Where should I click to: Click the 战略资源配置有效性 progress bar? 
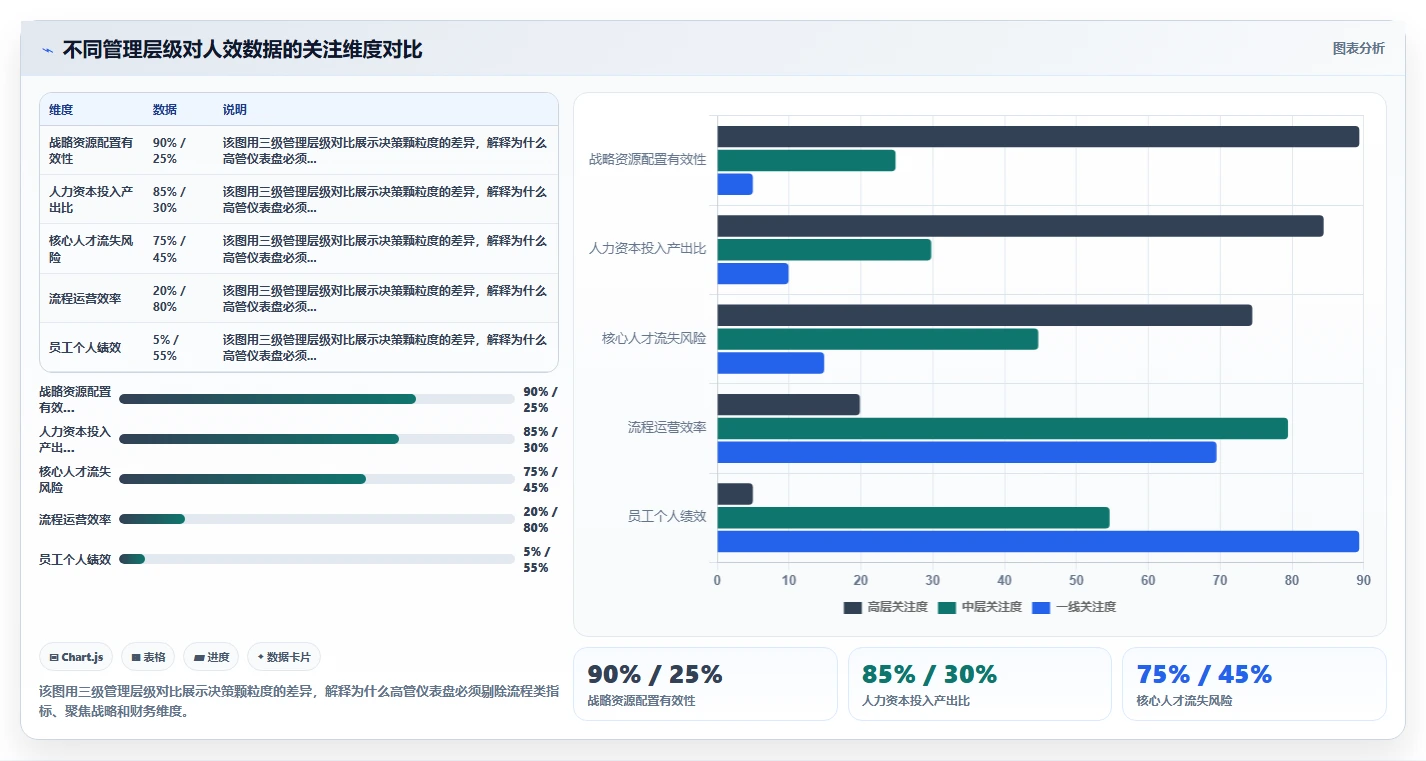tap(317, 399)
